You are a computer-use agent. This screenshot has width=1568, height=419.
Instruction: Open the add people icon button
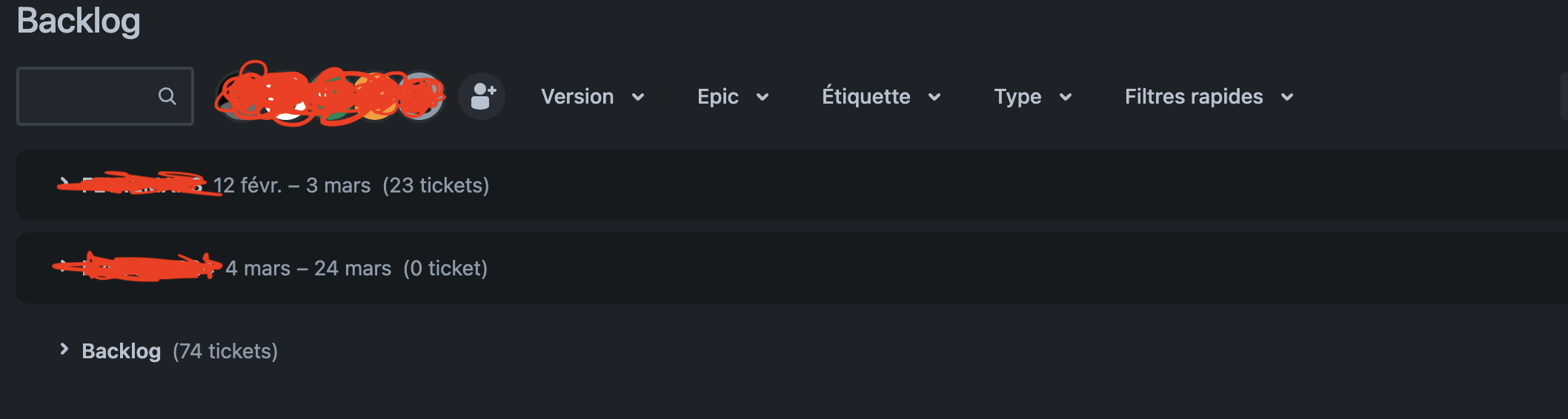pos(482,96)
